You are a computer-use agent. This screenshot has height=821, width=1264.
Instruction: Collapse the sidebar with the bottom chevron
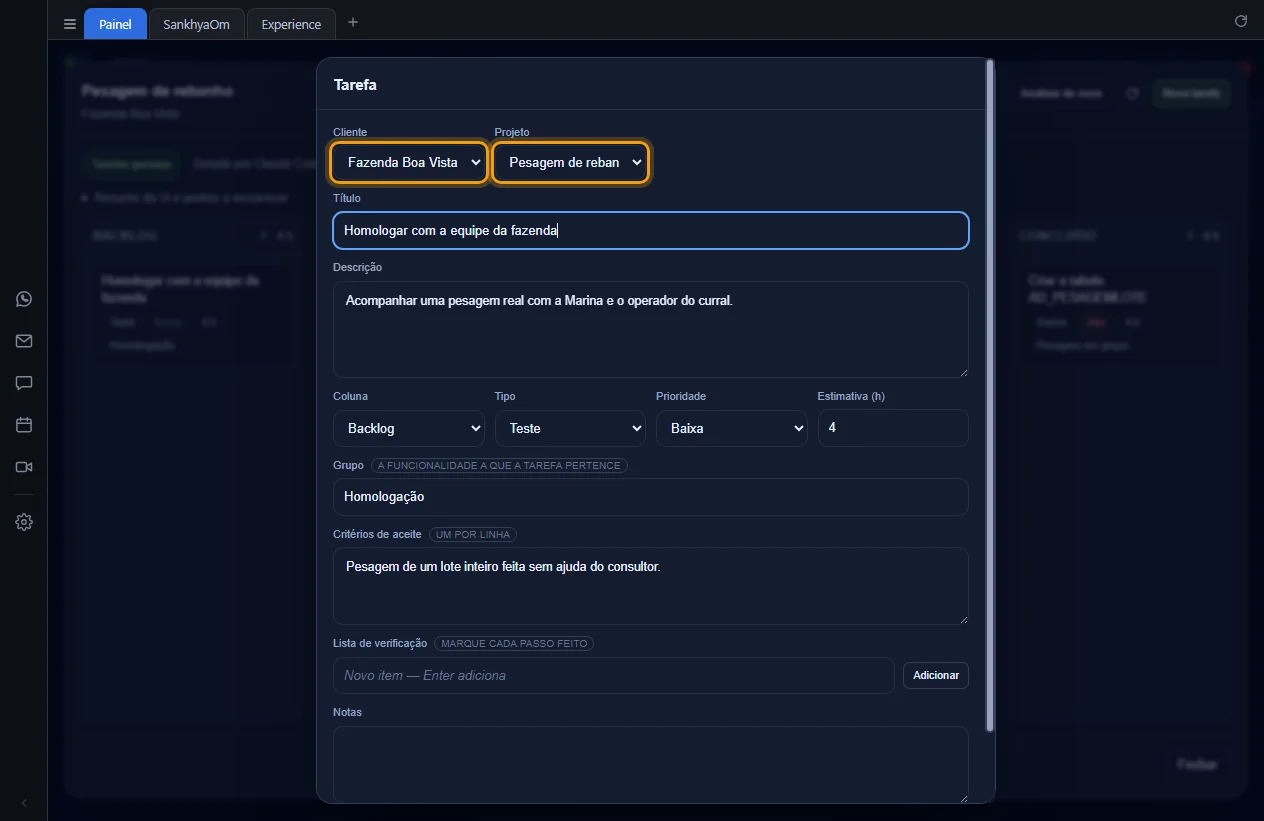pyautogui.click(x=24, y=803)
